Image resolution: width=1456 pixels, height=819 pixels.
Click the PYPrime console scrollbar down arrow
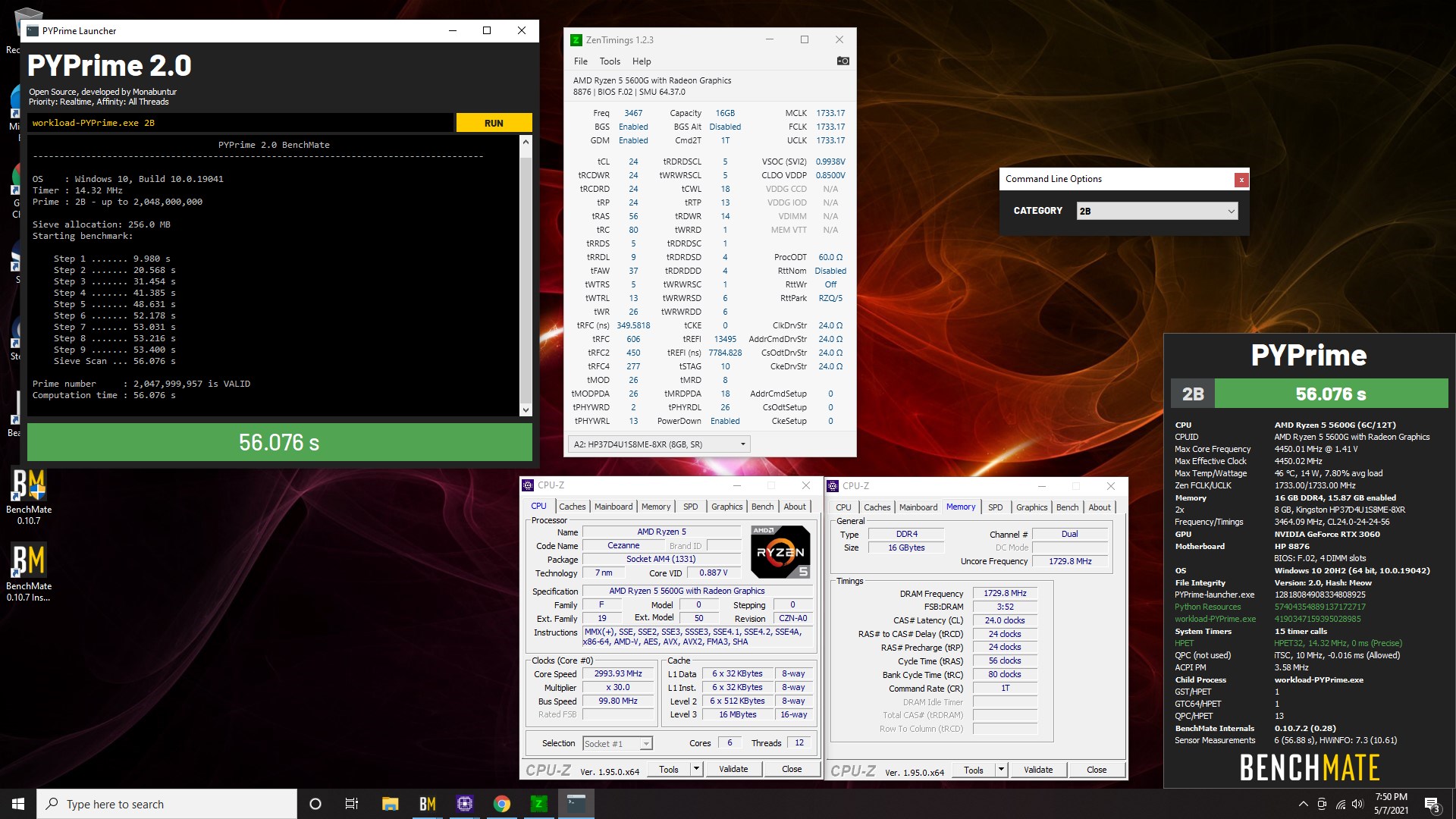[526, 410]
